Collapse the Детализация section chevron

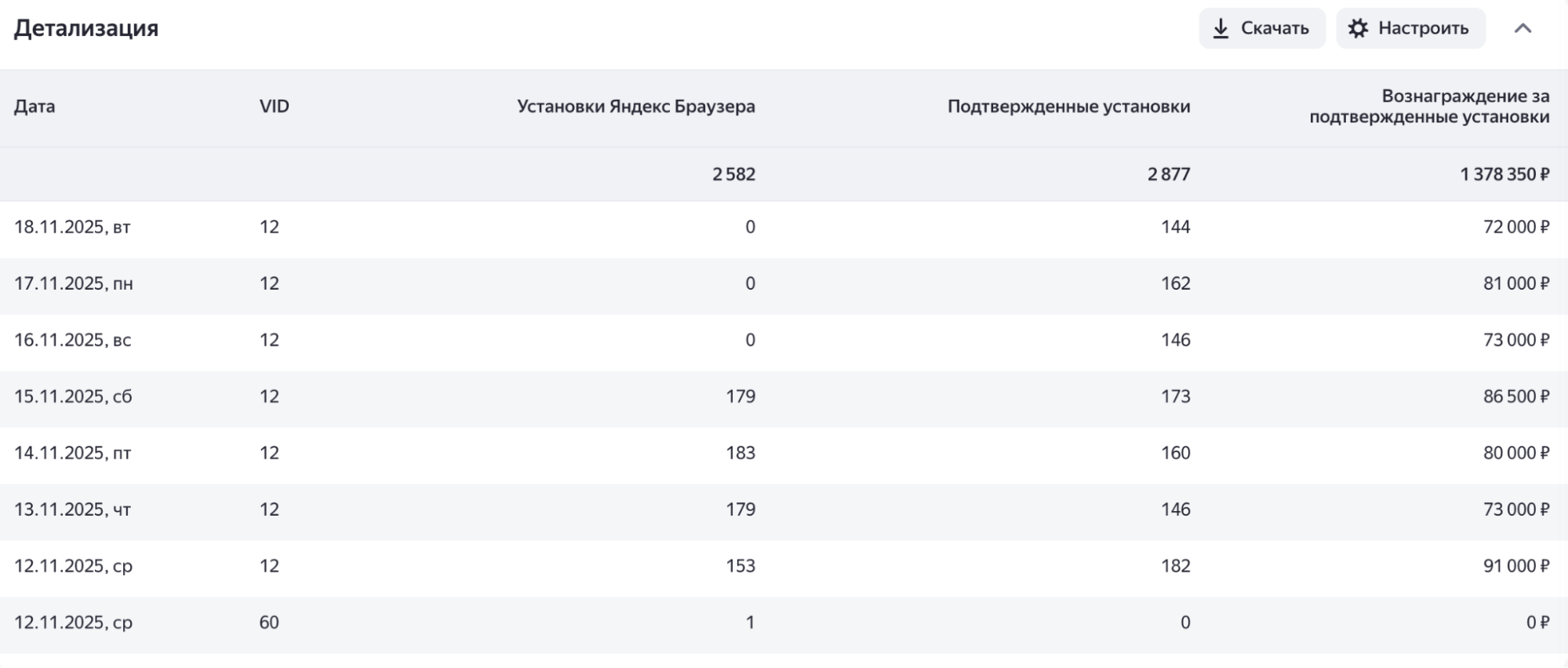pos(1523,29)
